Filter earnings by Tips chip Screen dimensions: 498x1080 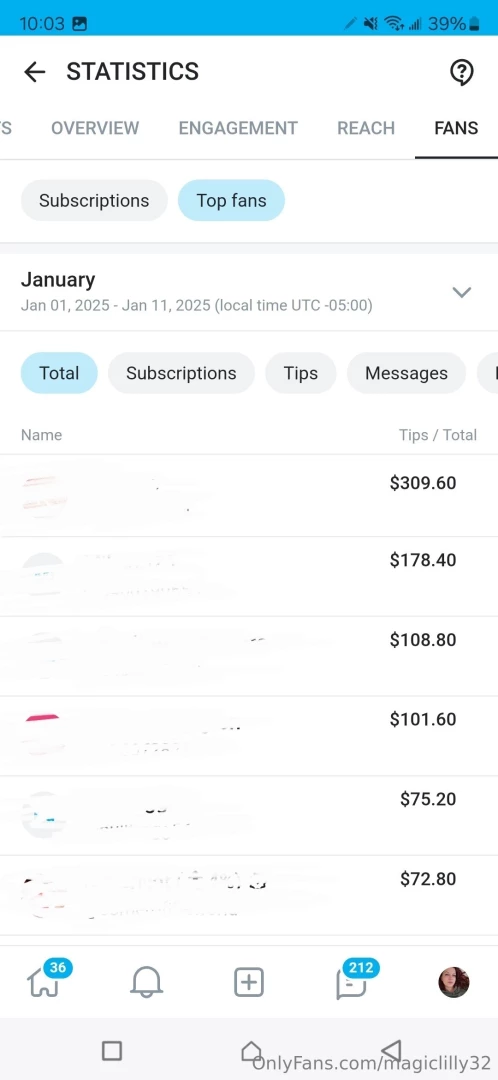301,373
